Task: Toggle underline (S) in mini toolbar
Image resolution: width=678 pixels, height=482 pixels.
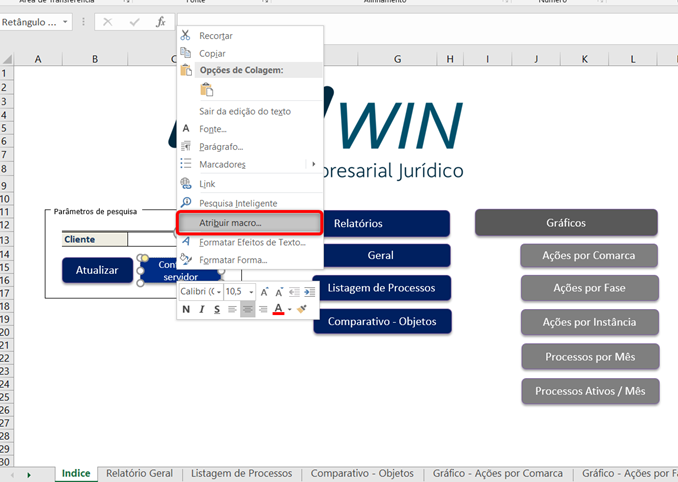Action: point(217,309)
